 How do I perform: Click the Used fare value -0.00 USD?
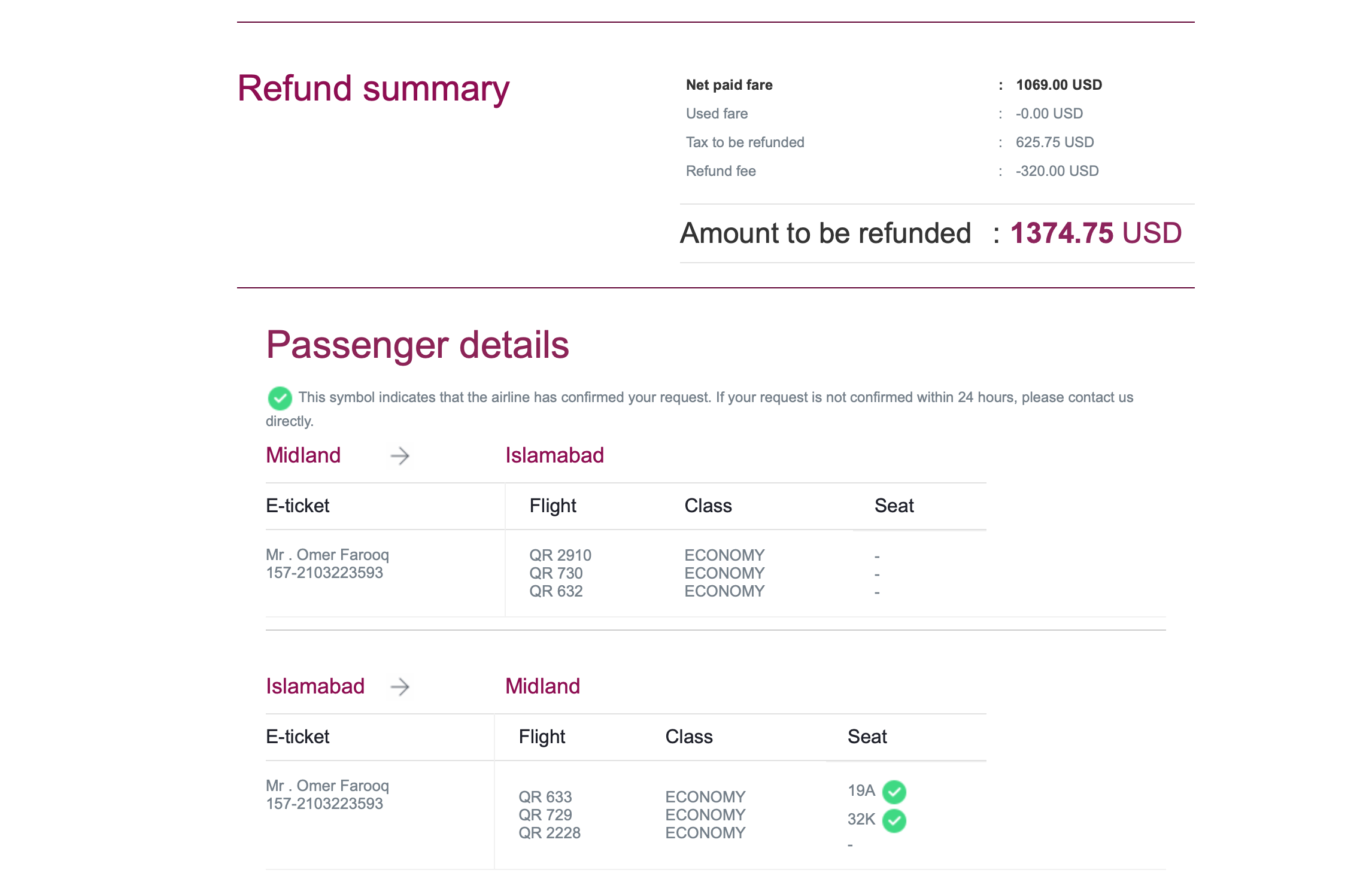1049,114
